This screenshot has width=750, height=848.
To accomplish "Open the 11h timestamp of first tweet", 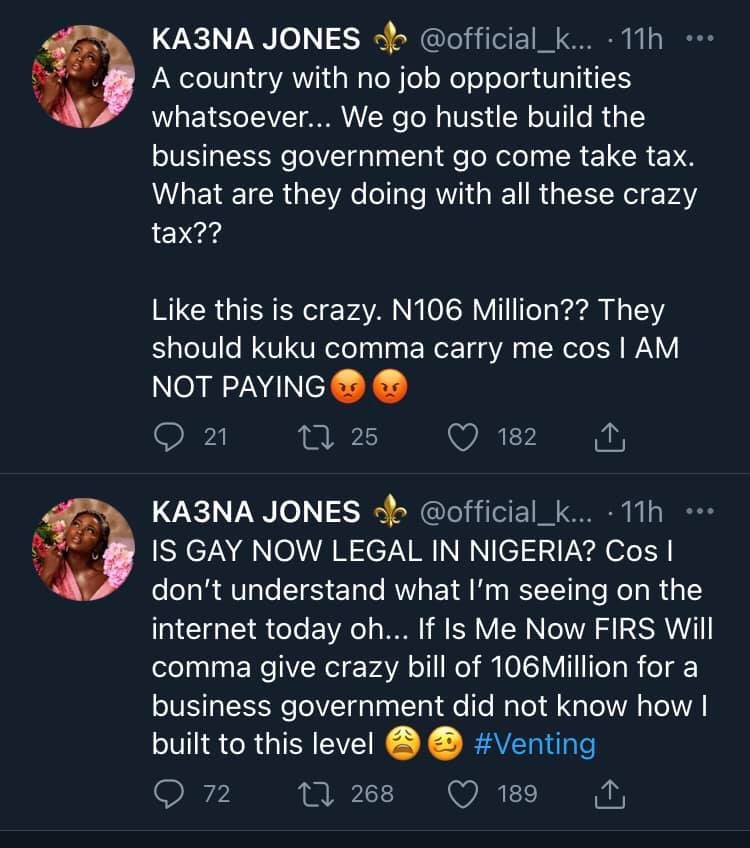I will [642, 40].
